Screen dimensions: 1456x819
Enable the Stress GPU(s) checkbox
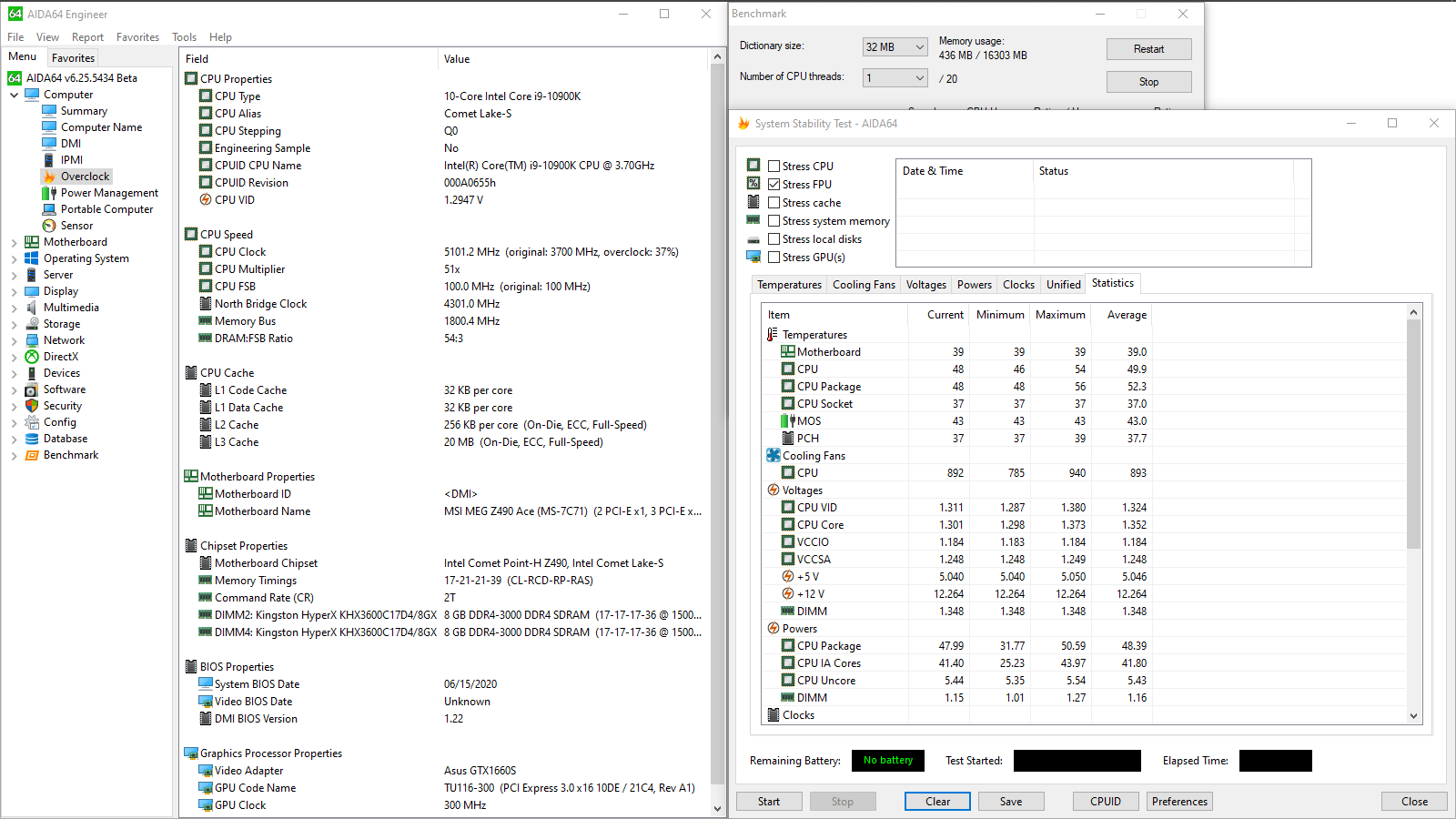pos(774,258)
